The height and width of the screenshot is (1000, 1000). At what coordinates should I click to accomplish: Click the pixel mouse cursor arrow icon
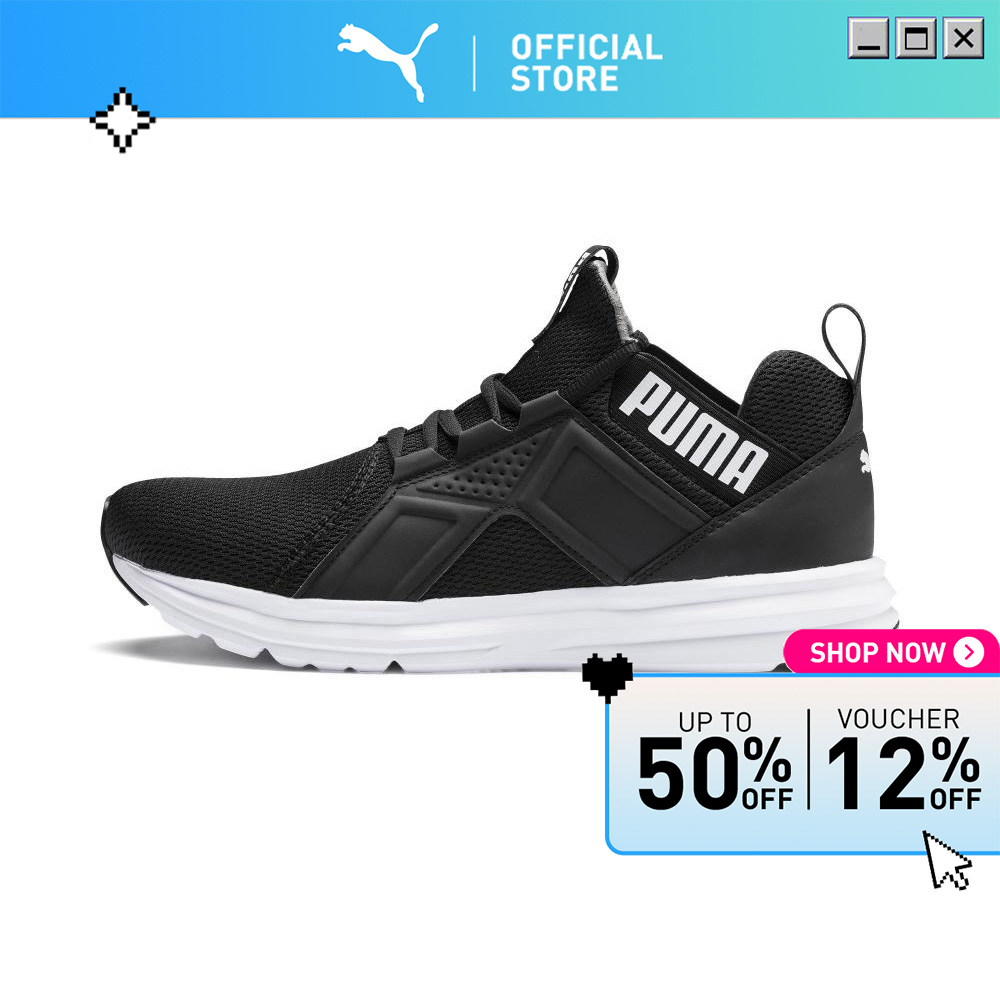tap(947, 860)
